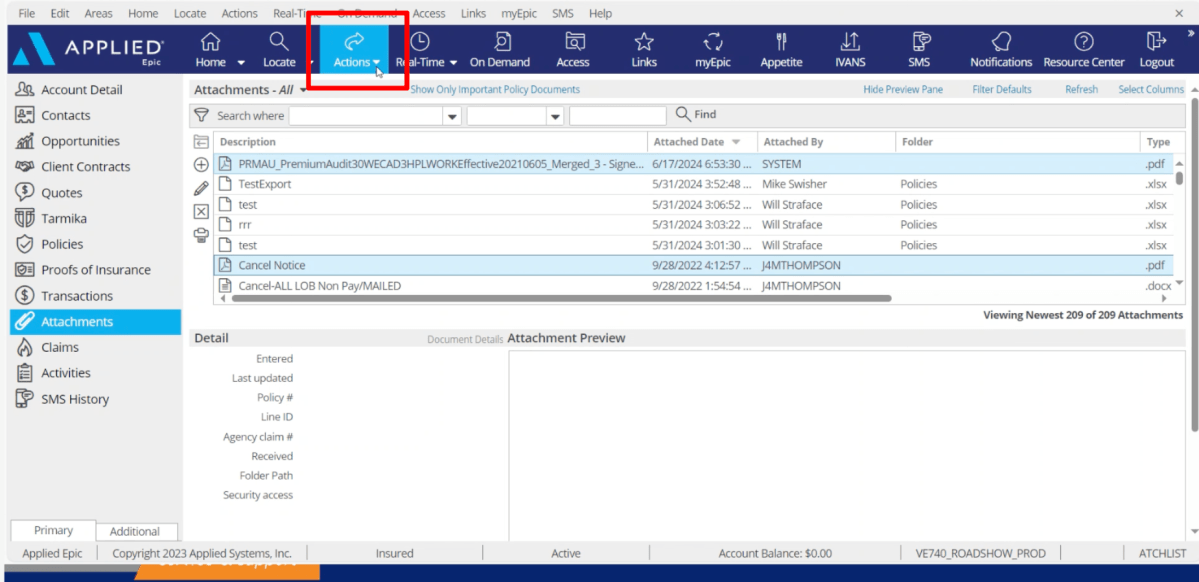Click Filter Defaults link
This screenshot has height=582, width=1199.
point(1002,89)
